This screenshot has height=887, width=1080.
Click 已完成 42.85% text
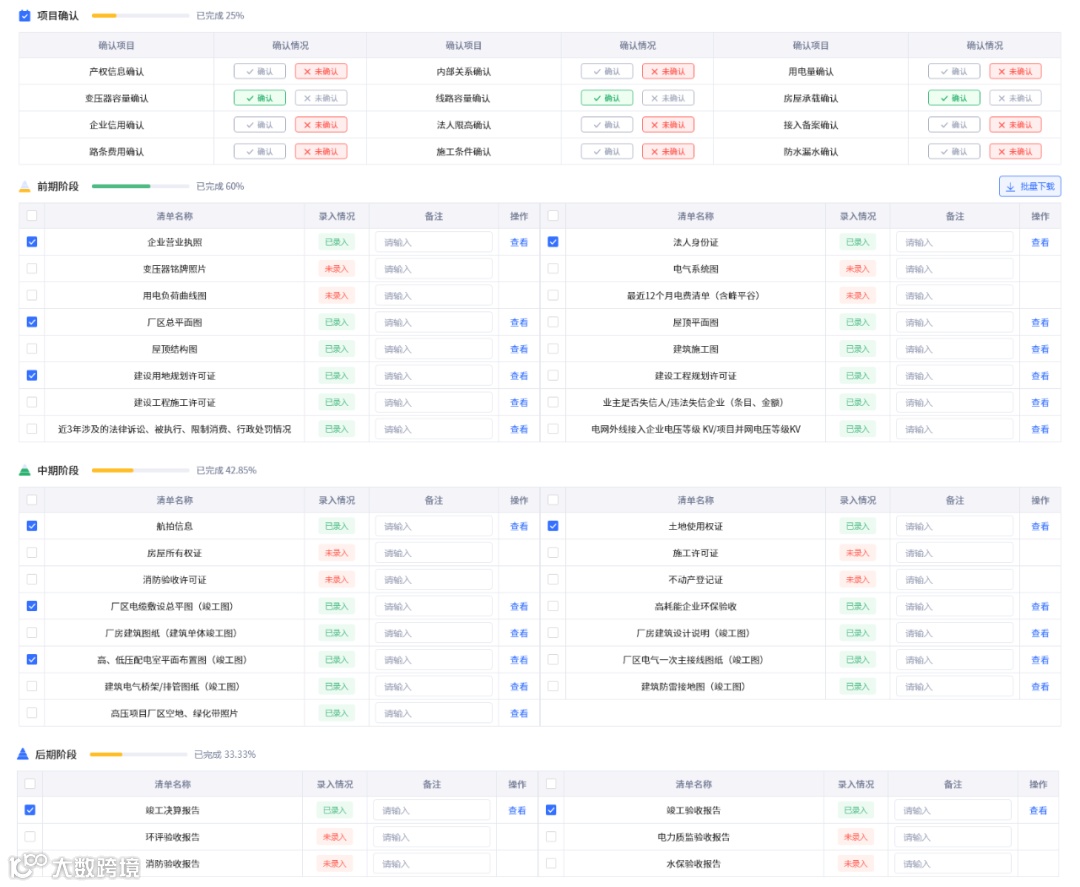(x=226, y=470)
